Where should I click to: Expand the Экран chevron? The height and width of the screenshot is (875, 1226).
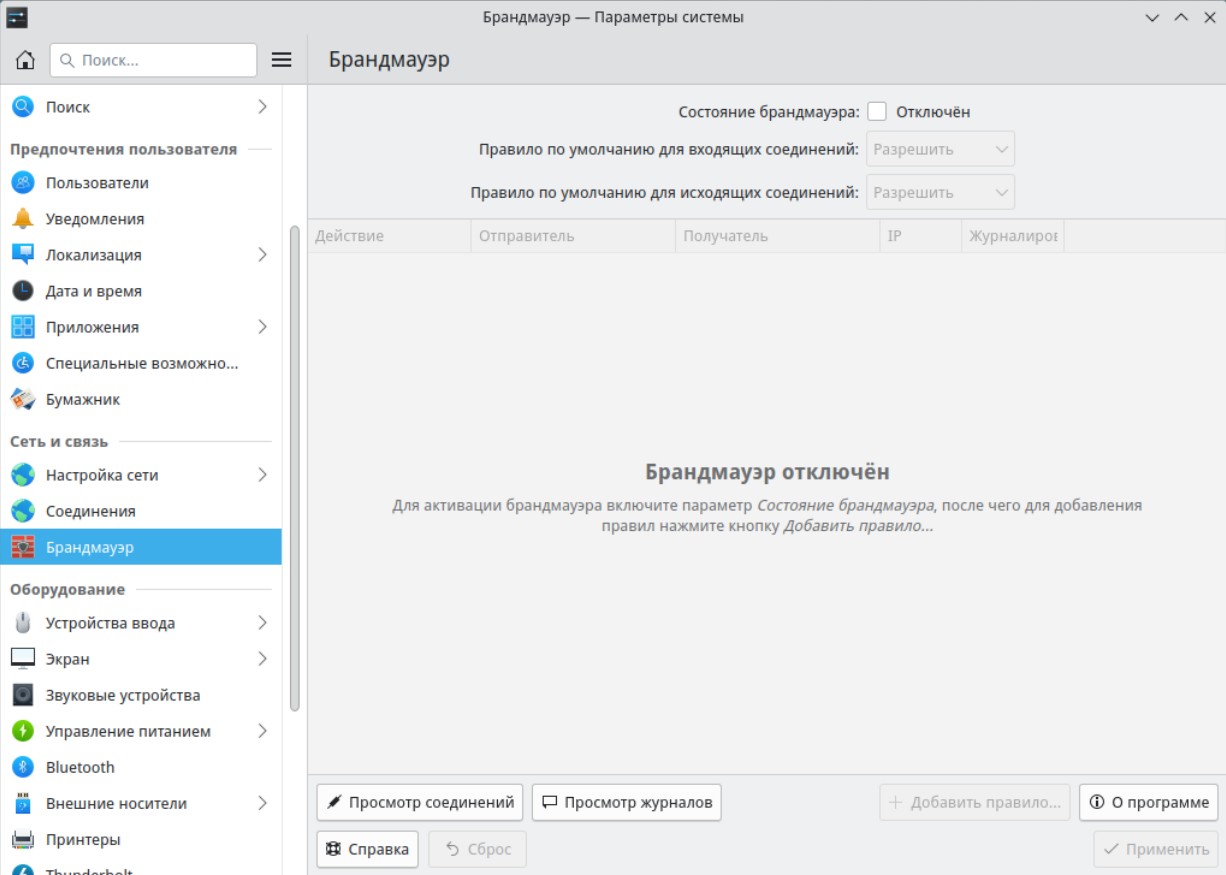coord(262,659)
